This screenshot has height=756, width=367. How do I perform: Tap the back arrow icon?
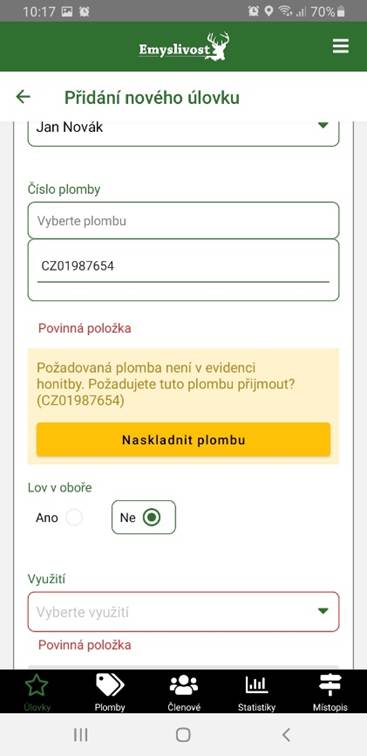23,97
